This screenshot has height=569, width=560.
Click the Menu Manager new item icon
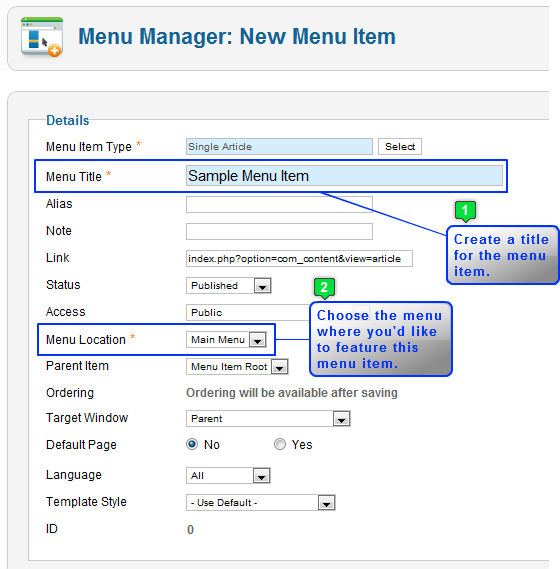tap(42, 37)
